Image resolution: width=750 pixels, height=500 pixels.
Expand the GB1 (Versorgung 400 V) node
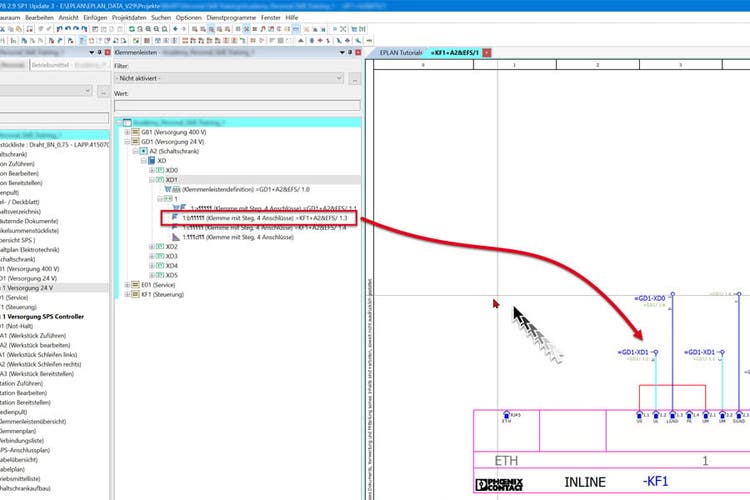click(127, 132)
